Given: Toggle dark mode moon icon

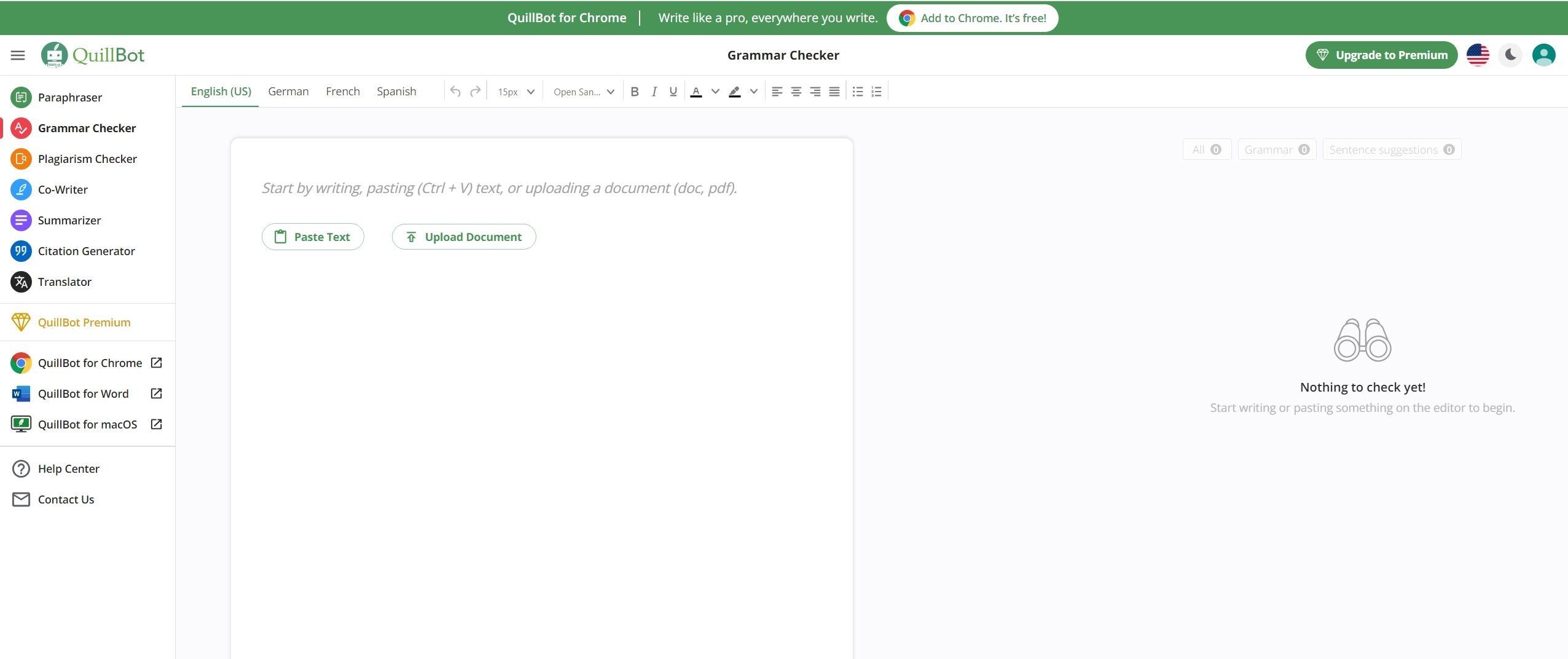Looking at the screenshot, I should tap(1510, 55).
